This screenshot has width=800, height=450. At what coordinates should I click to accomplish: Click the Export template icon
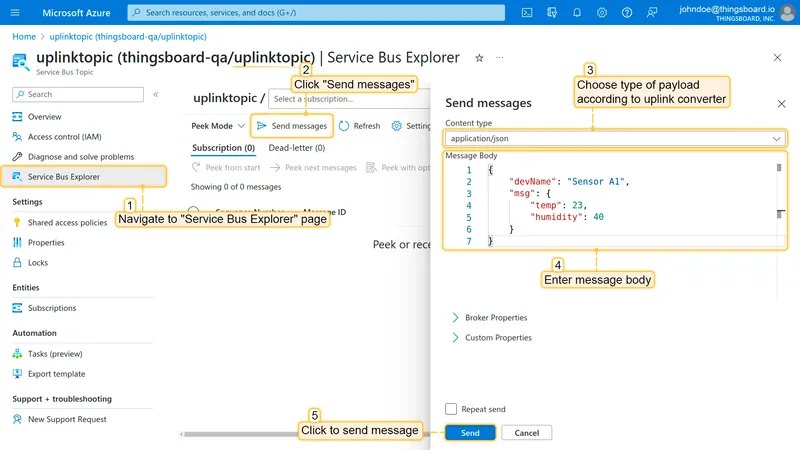pyautogui.click(x=17, y=373)
